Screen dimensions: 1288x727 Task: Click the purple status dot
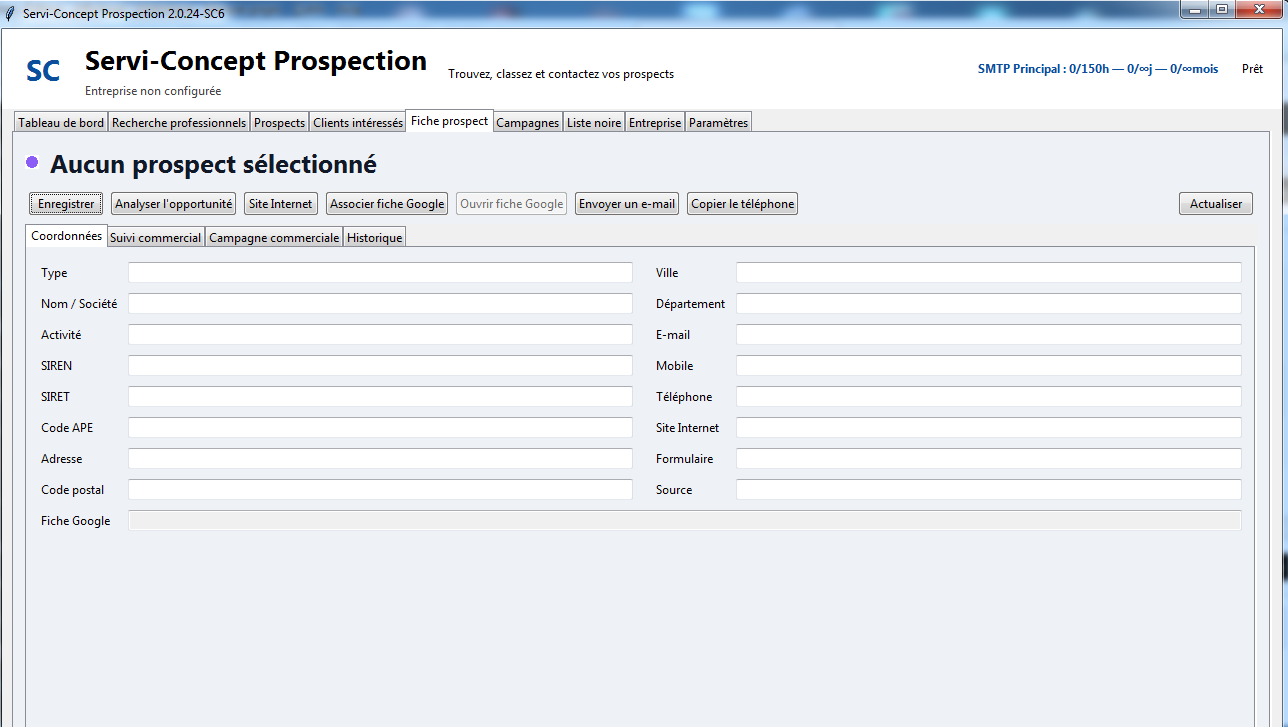click(x=32, y=162)
